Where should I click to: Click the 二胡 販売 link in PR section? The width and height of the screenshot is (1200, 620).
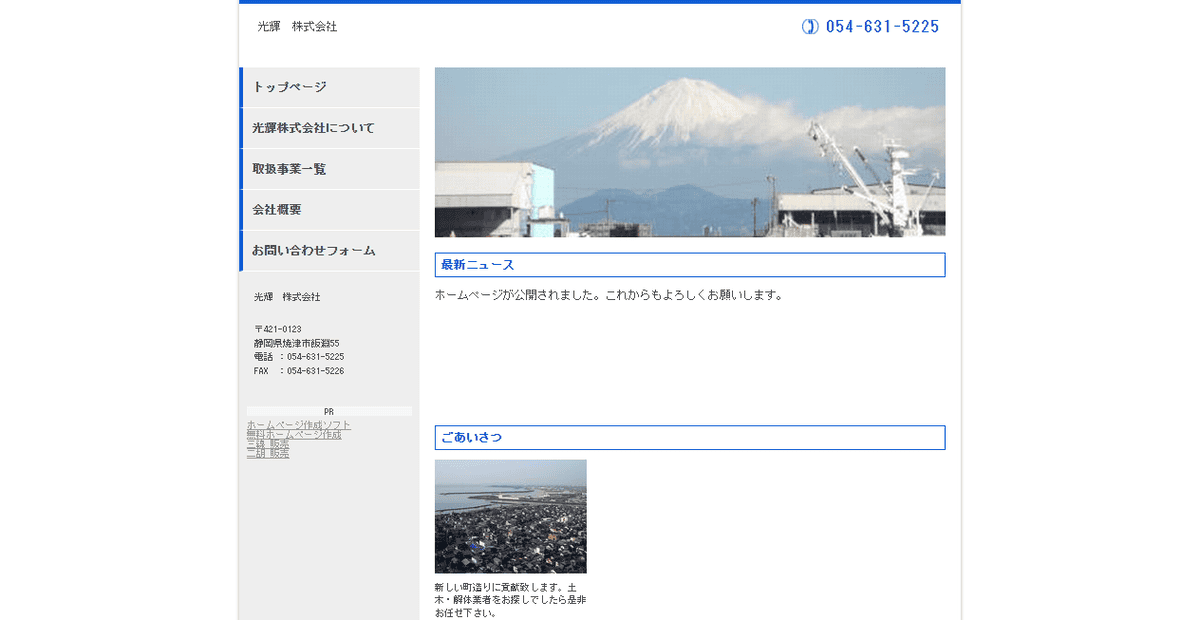[x=267, y=453]
